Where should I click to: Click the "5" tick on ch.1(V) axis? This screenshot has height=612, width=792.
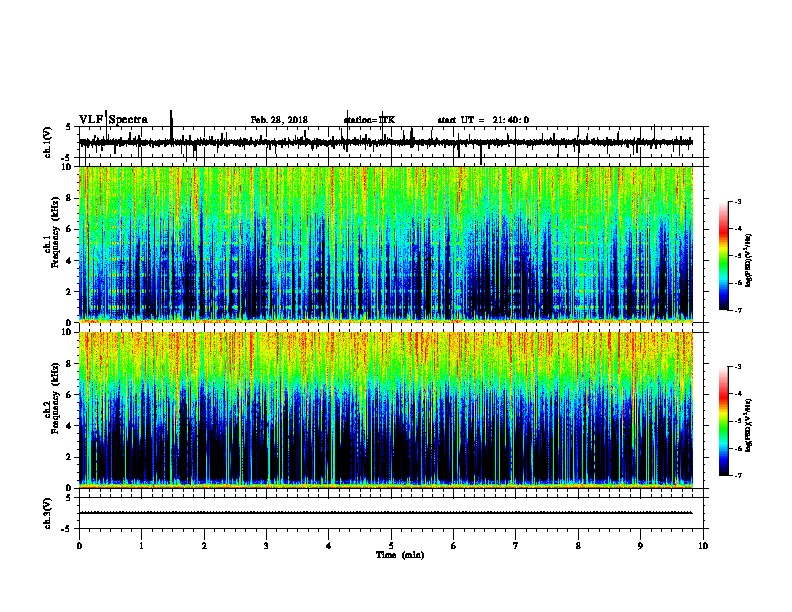pyautogui.click(x=68, y=127)
